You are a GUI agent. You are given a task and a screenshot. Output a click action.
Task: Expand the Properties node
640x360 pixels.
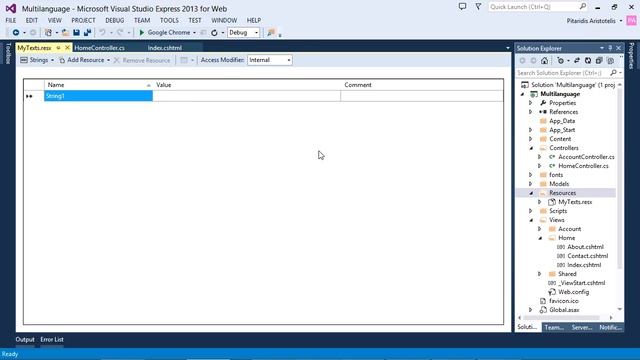531,103
